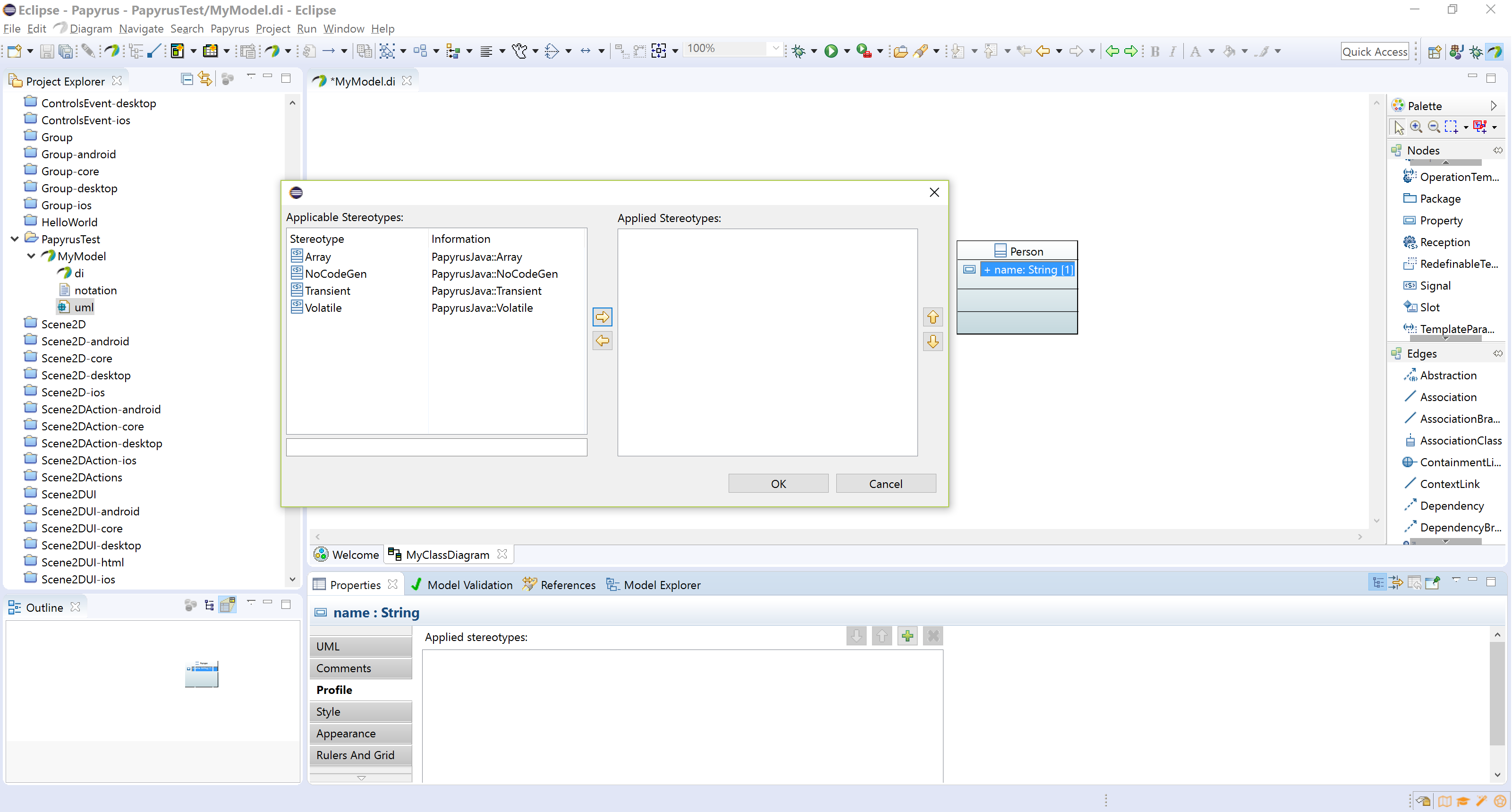Image resolution: width=1512 pixels, height=812 pixels.
Task: Select the Volatile stereotype row
Action: point(437,308)
